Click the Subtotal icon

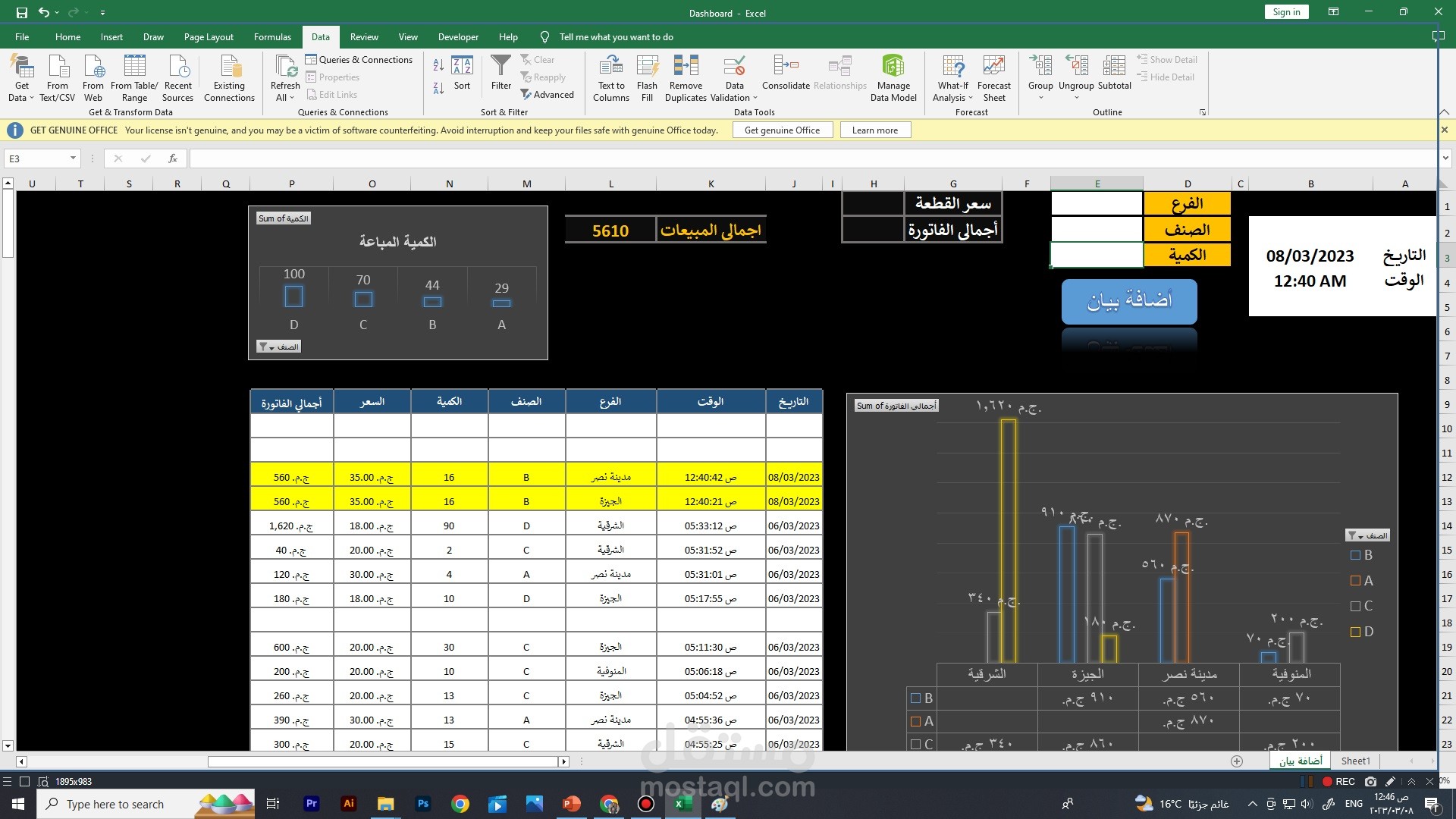tap(1114, 67)
